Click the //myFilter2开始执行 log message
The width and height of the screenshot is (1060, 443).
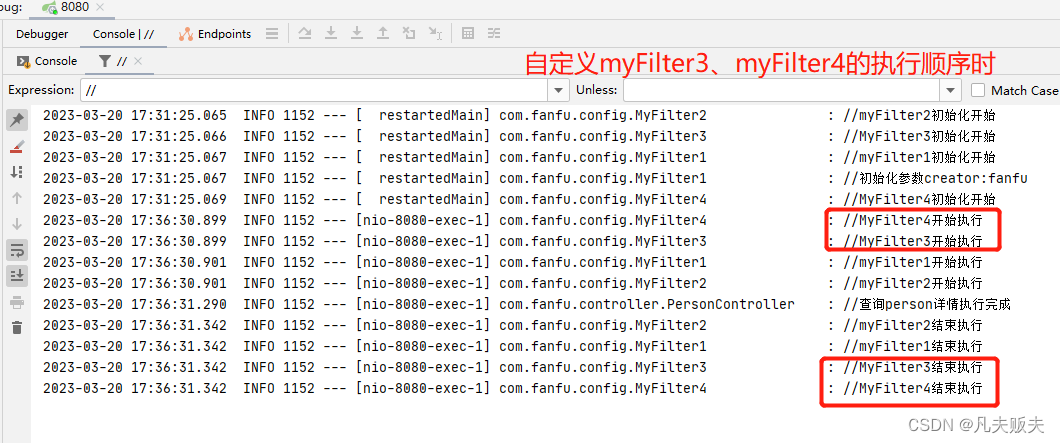click(913, 283)
